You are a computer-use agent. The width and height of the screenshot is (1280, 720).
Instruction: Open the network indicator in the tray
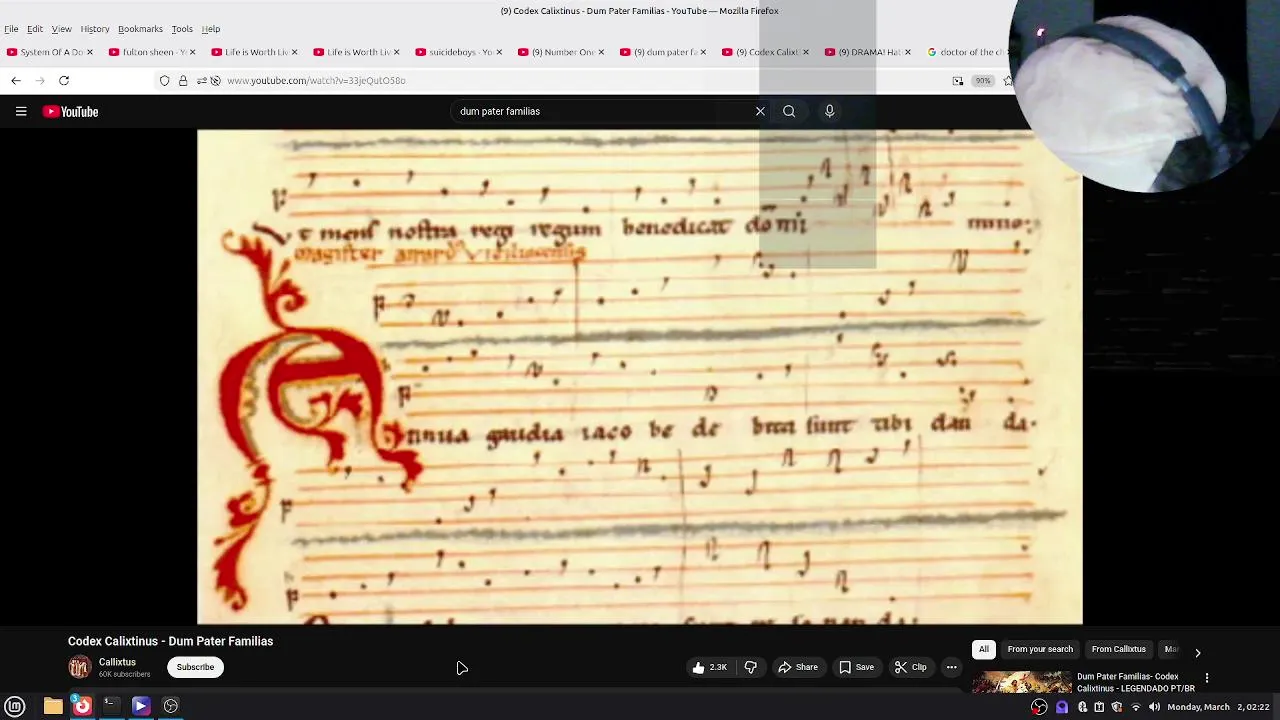(1135, 707)
